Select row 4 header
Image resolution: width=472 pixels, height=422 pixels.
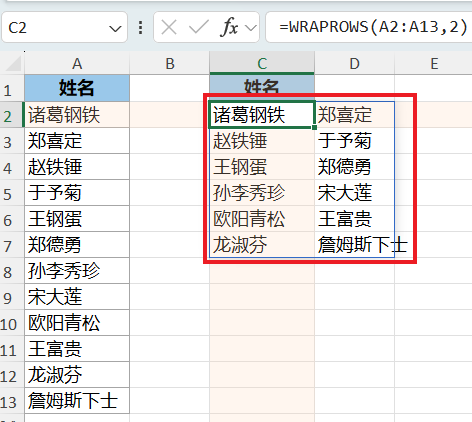[x=12, y=167]
